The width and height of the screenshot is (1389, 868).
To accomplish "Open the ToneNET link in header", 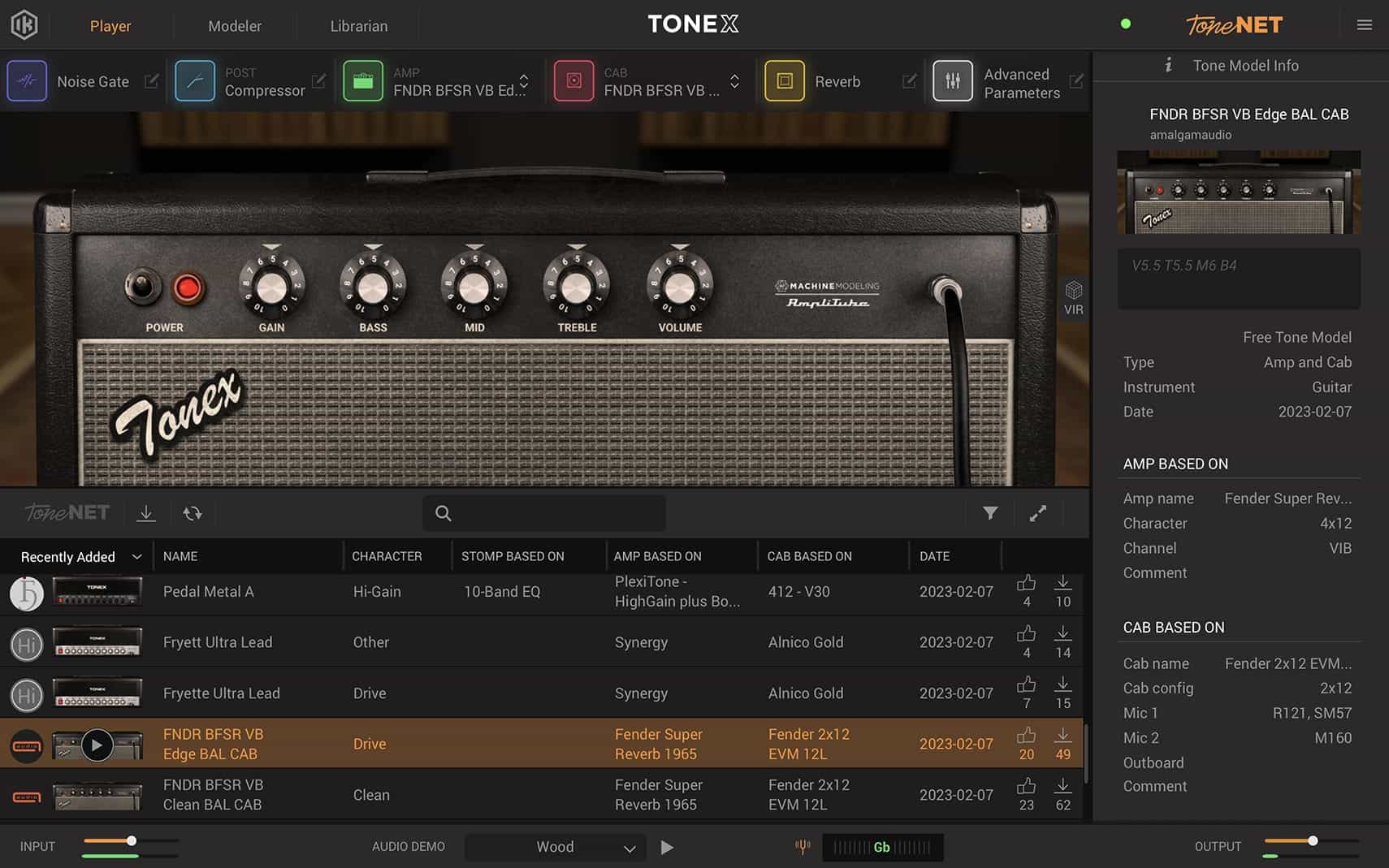I will [1234, 24].
